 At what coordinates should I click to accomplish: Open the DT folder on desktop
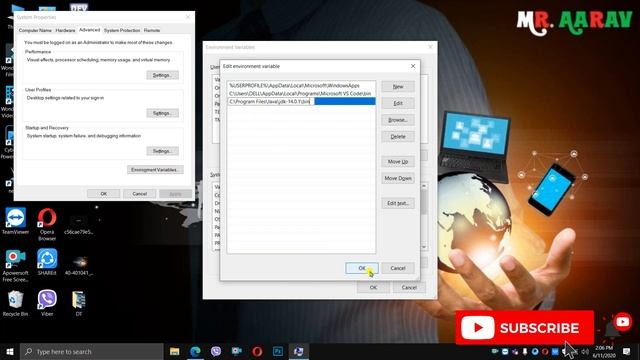[78, 304]
